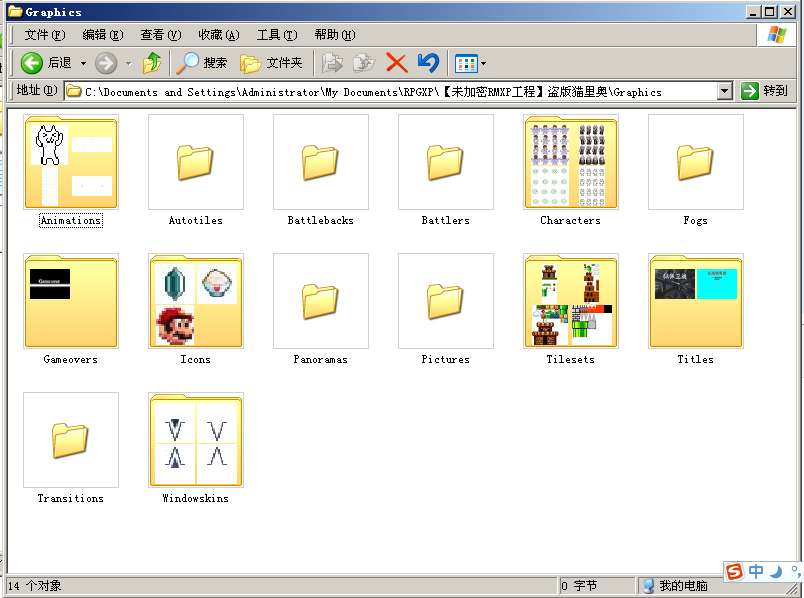Click the Tilesets name label
The height and width of the screenshot is (598, 804).
[571, 360]
